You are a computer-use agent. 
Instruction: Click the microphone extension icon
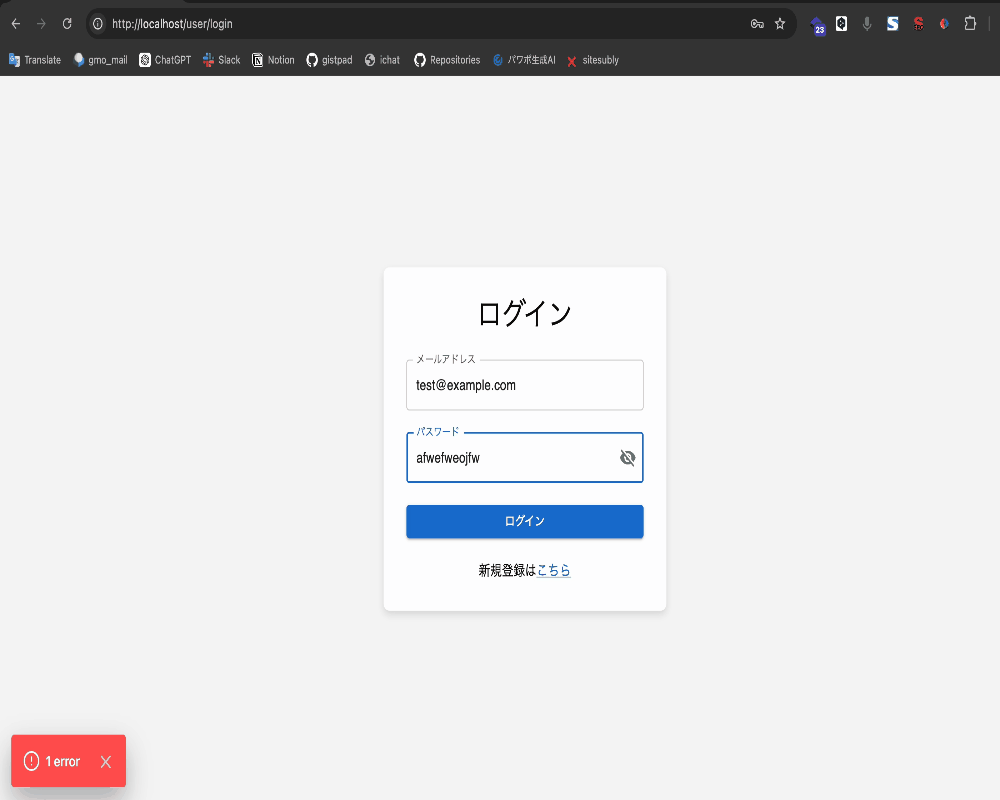pyautogui.click(x=866, y=22)
